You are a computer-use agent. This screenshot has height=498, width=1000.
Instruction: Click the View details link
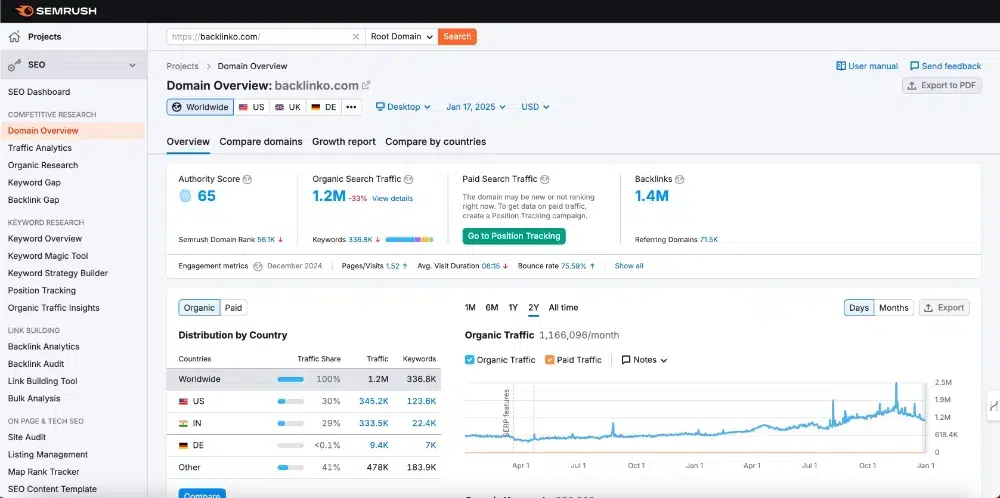click(392, 198)
